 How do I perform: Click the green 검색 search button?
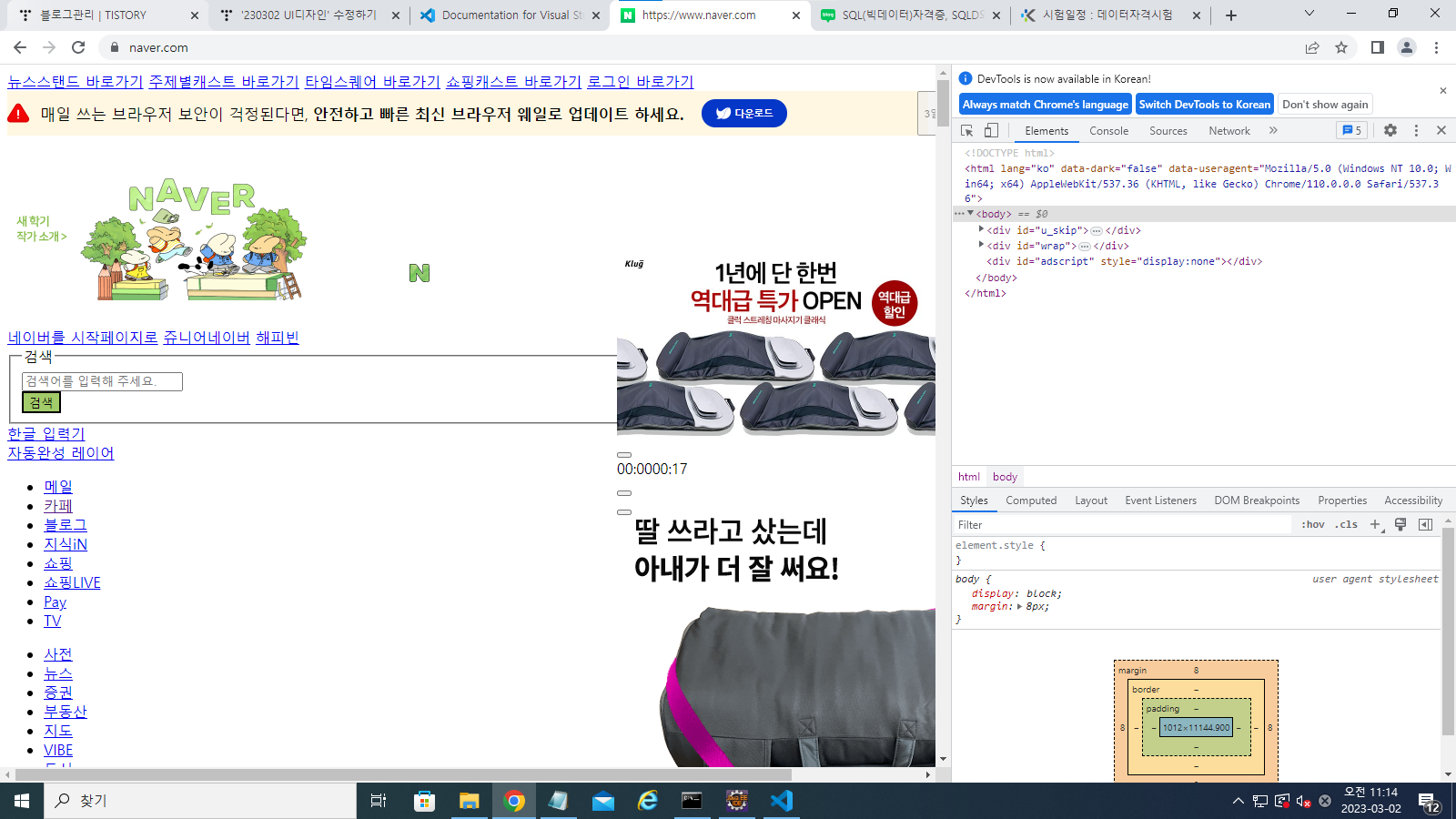[41, 402]
